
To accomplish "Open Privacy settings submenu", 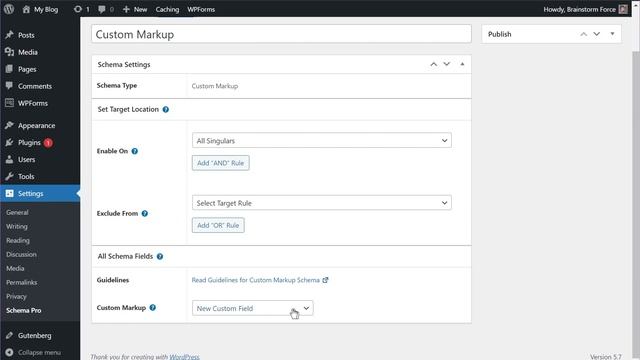I will click(x=16, y=296).
